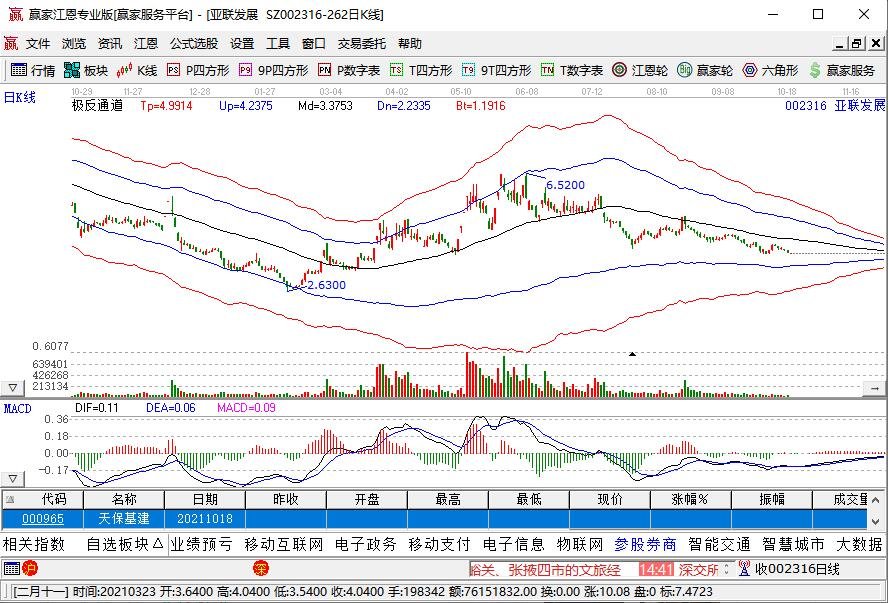
Task: Click the stepper beside 深交所 in the ticker
Action: [727, 568]
